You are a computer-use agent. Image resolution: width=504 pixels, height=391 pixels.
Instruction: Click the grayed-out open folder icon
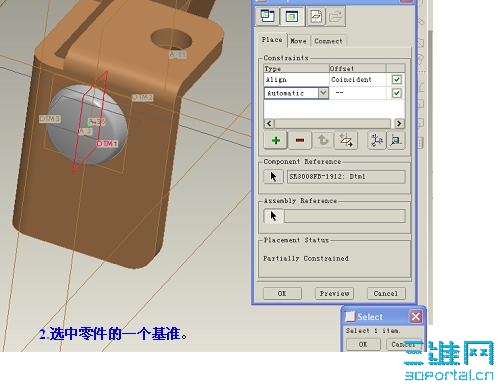tap(335, 16)
